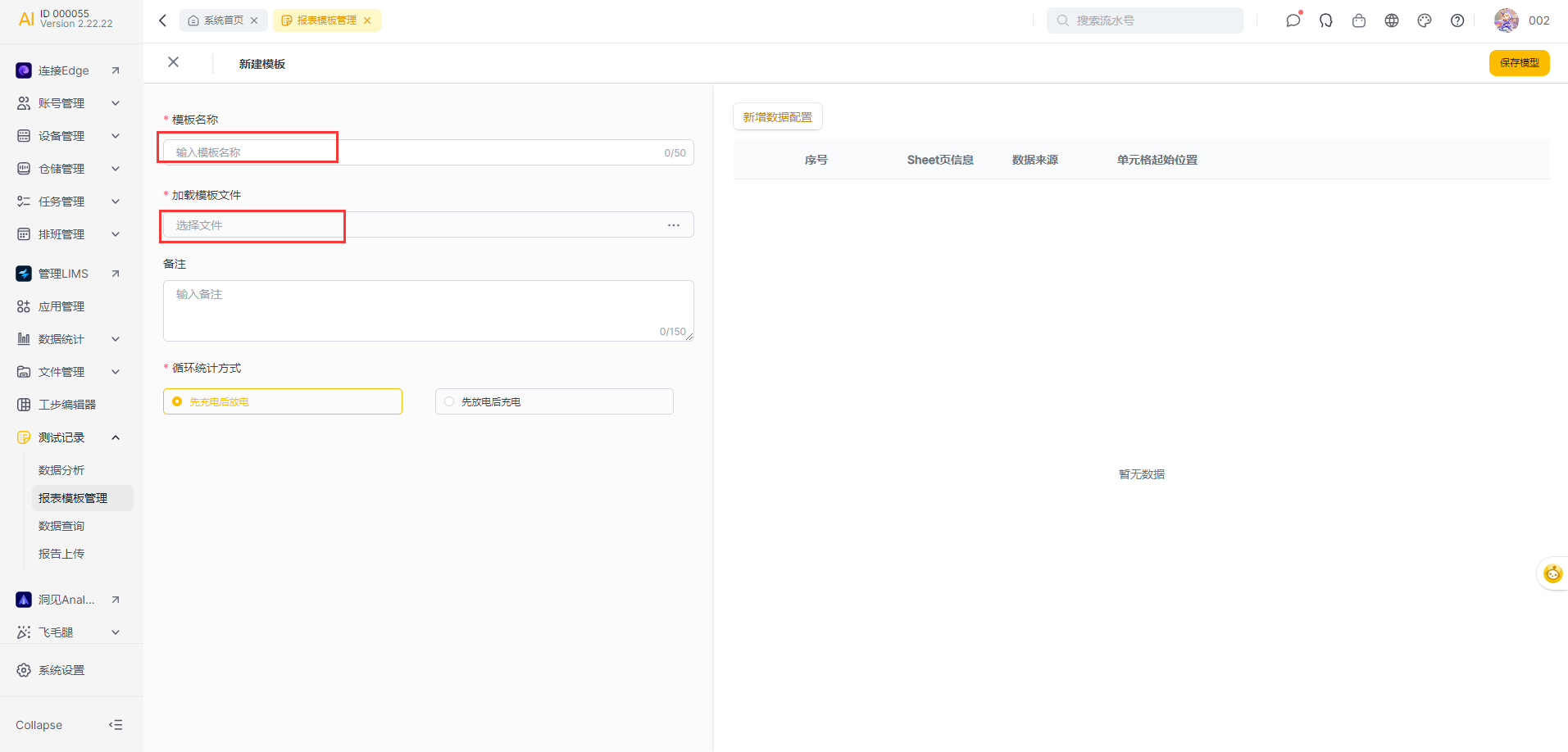The width and height of the screenshot is (1568, 752).
Task: Close the 系统首页 tab
Action: click(254, 20)
